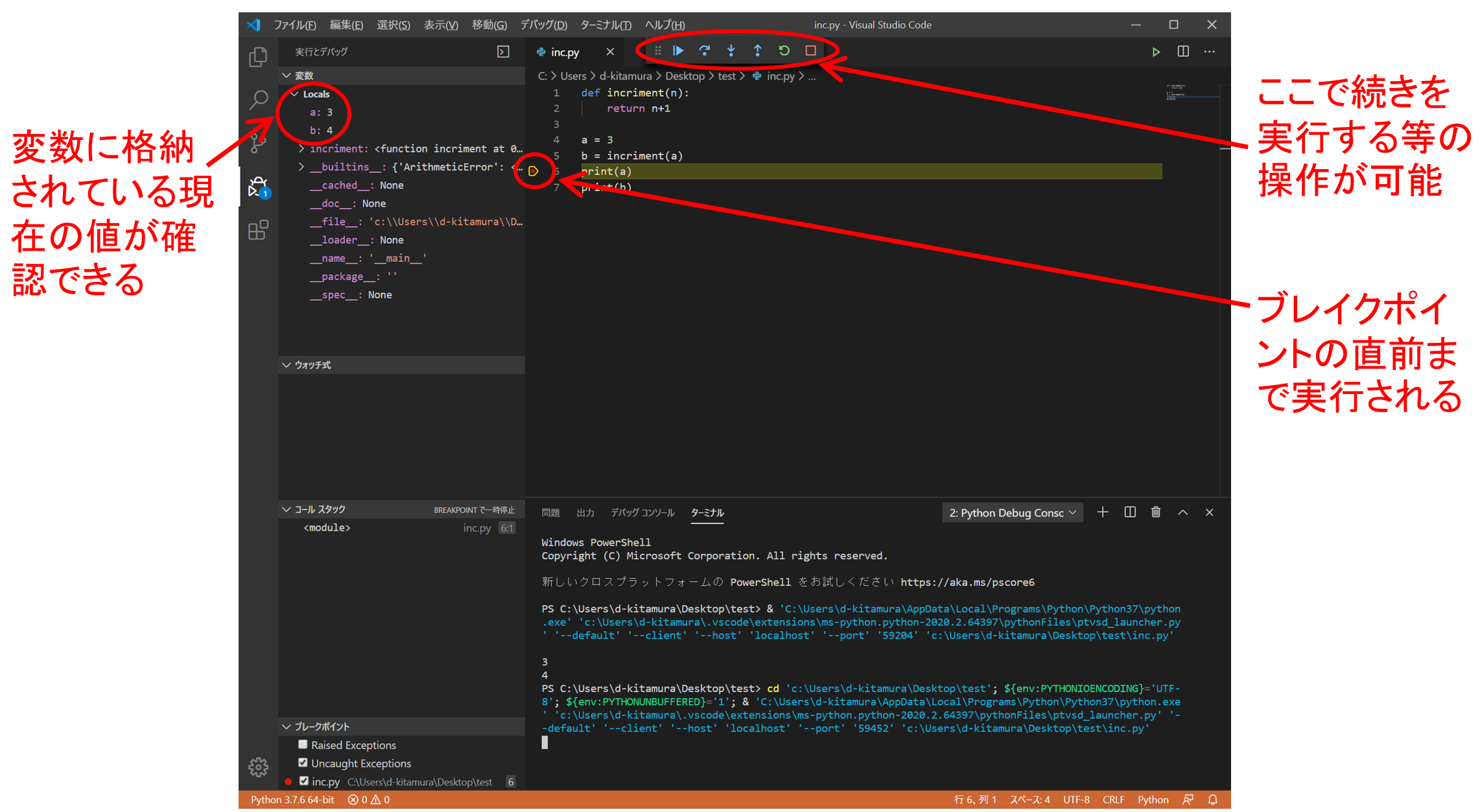Screen dimensions: 1480x812
Task: Switch to the 出力 panel tab
Action: point(585,513)
